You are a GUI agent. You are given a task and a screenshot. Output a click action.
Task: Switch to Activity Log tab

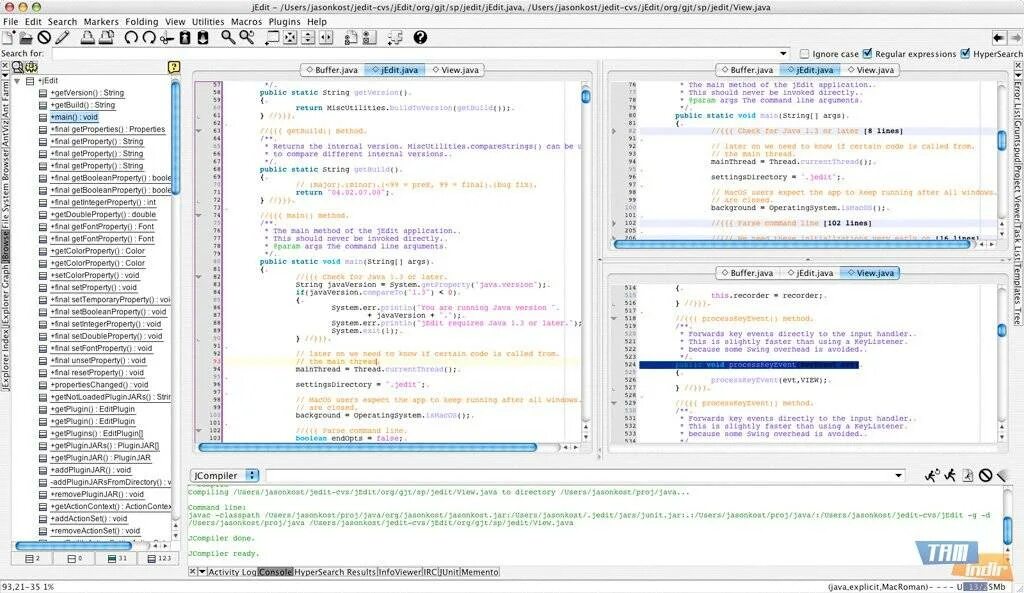232,572
